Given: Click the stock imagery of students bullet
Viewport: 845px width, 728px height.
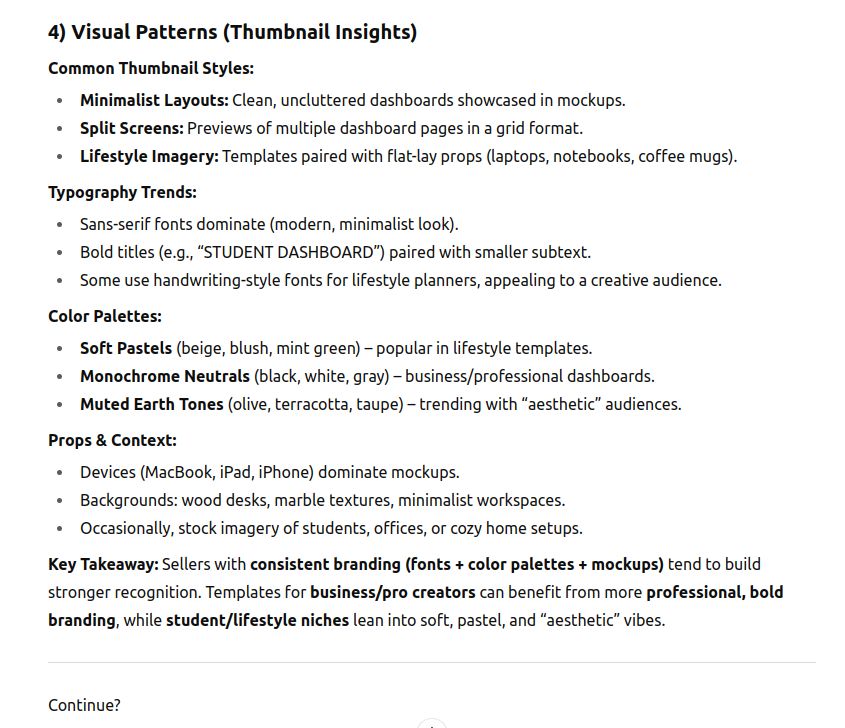Looking at the screenshot, I should pyautogui.click(x=331, y=529).
